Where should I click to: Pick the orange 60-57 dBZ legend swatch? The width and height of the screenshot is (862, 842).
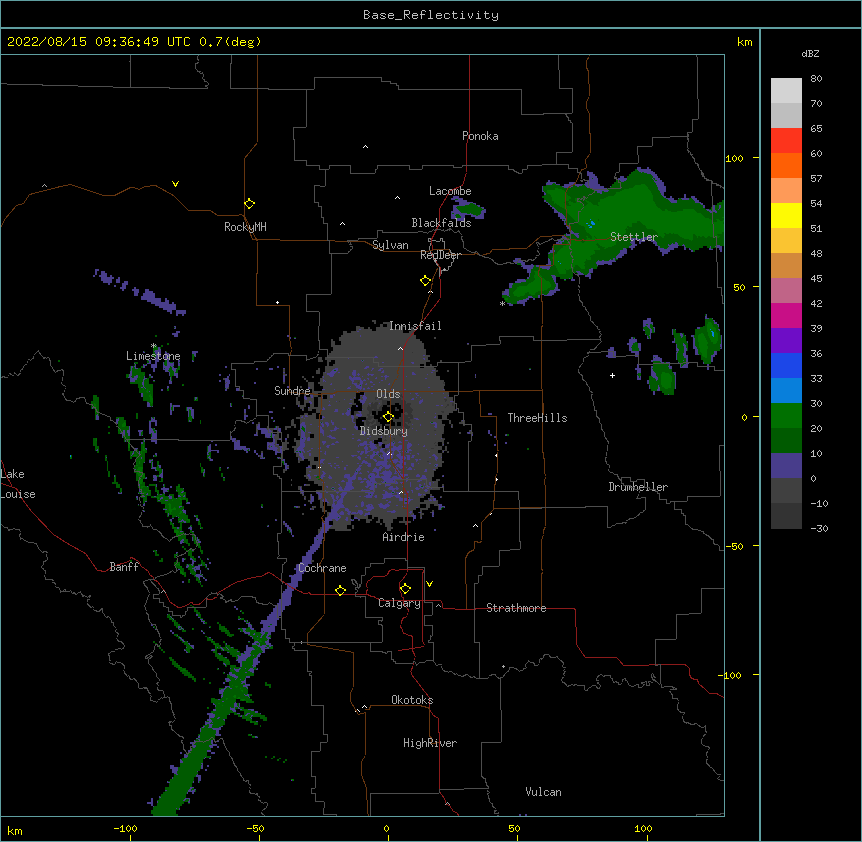pyautogui.click(x=786, y=165)
